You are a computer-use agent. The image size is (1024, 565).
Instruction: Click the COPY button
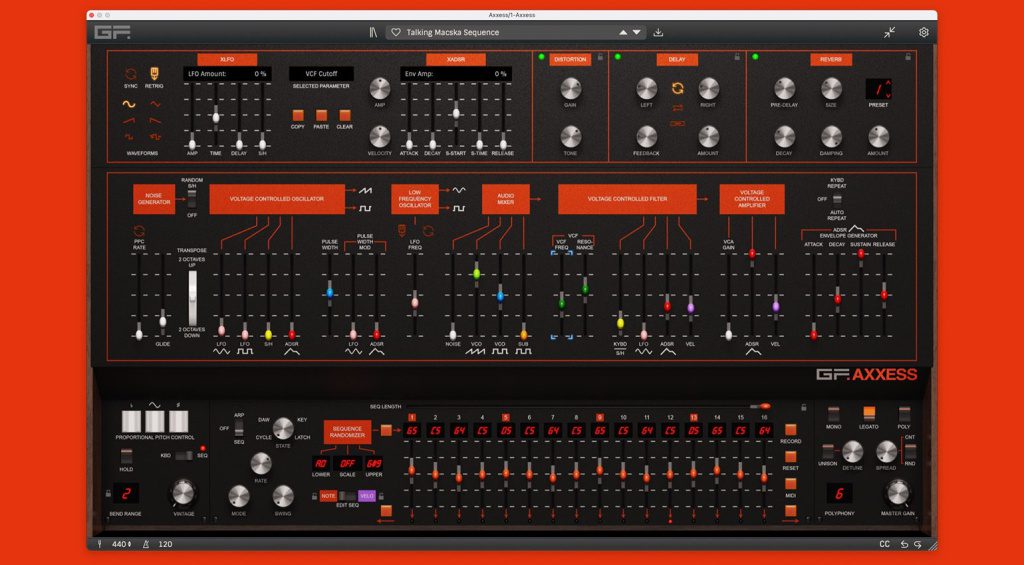point(298,116)
